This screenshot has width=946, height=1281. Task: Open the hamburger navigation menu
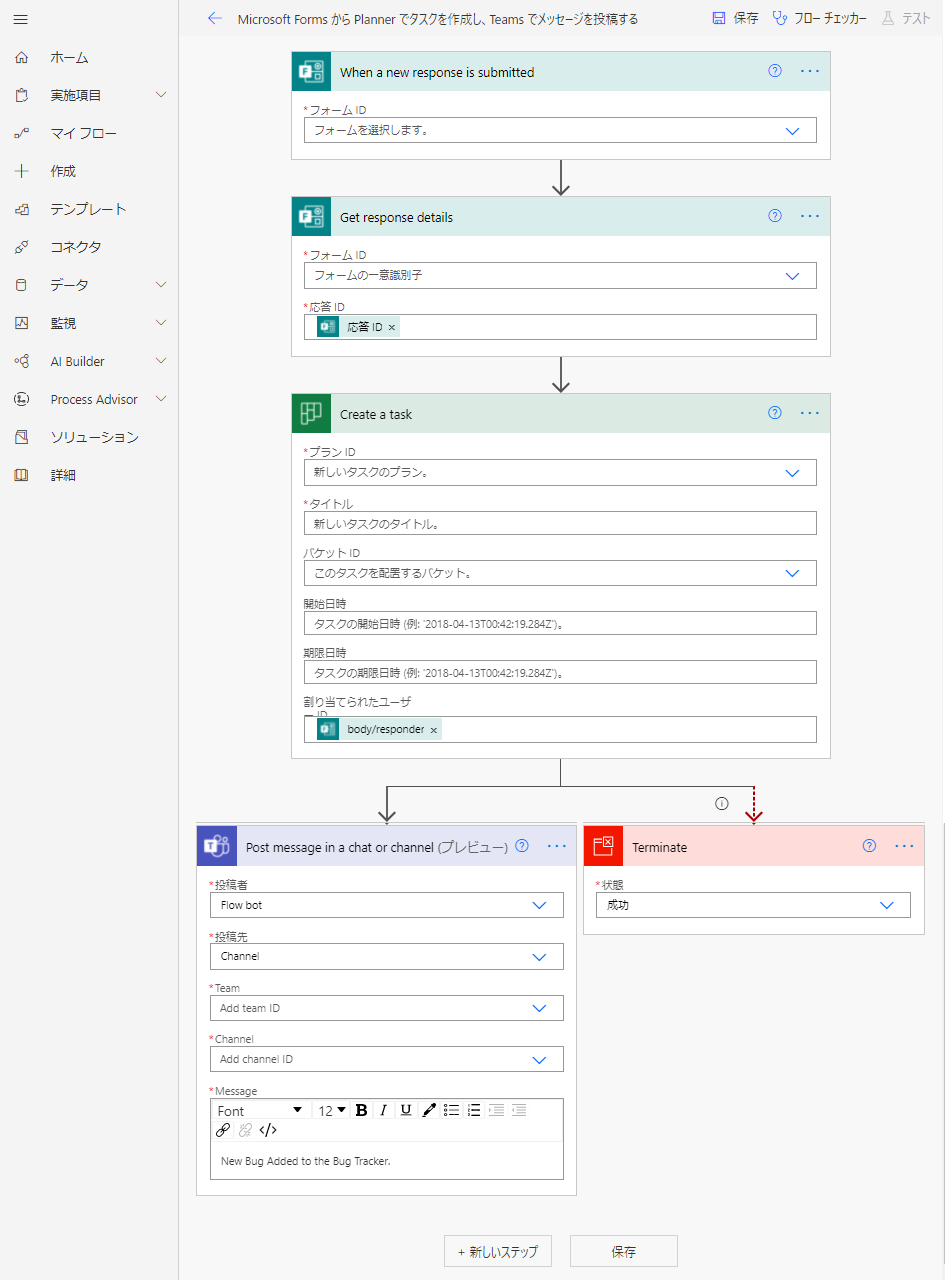tap(20, 19)
